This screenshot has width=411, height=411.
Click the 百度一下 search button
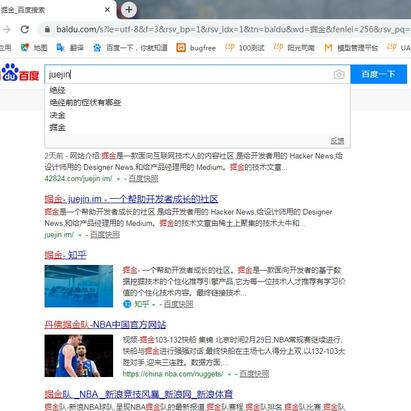pyautogui.click(x=379, y=74)
